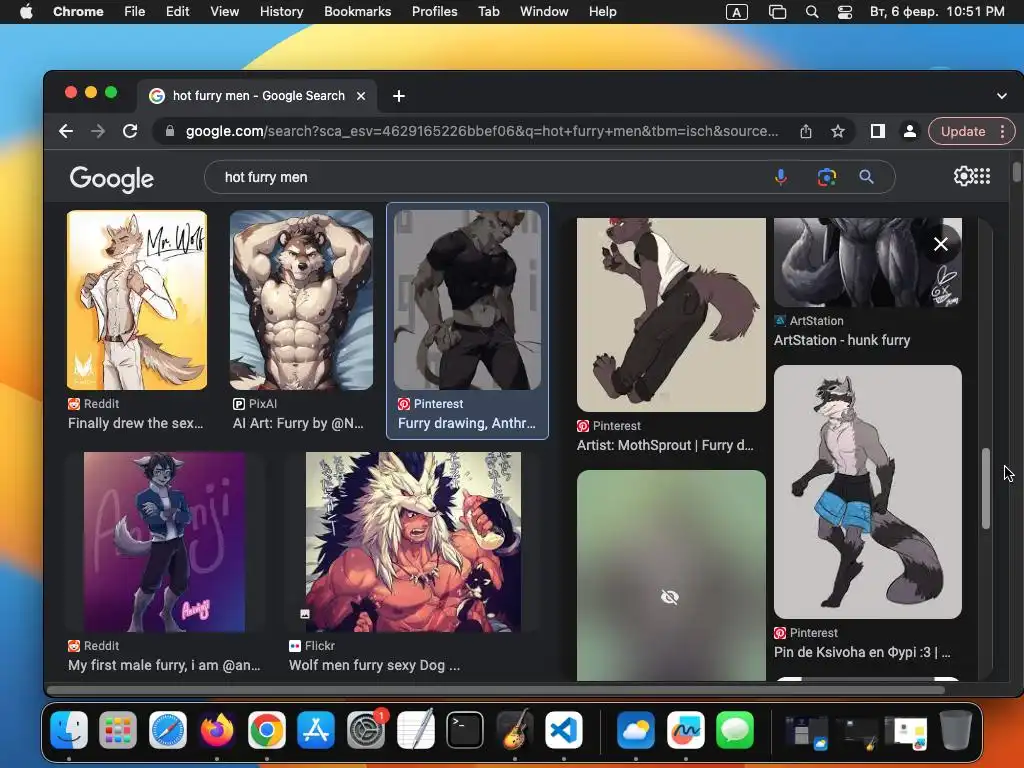The width and height of the screenshot is (1024, 768).
Task: Click the Google logo
Action: tap(112, 178)
